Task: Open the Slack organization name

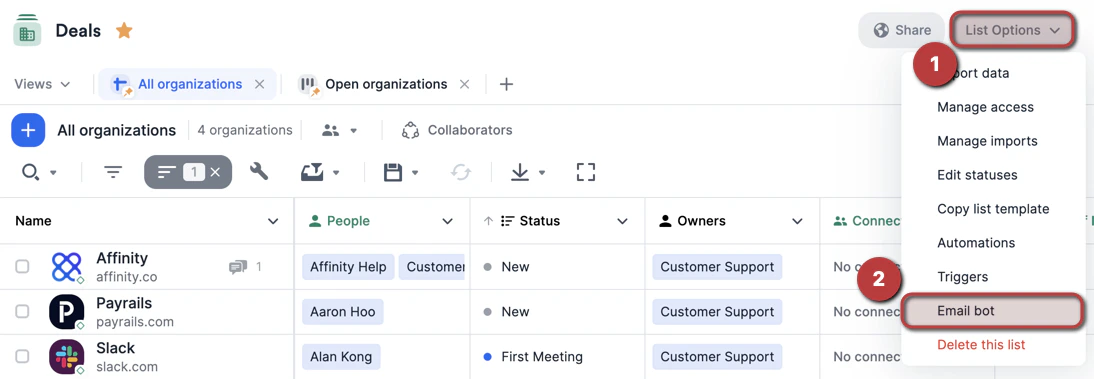Action: click(116, 348)
